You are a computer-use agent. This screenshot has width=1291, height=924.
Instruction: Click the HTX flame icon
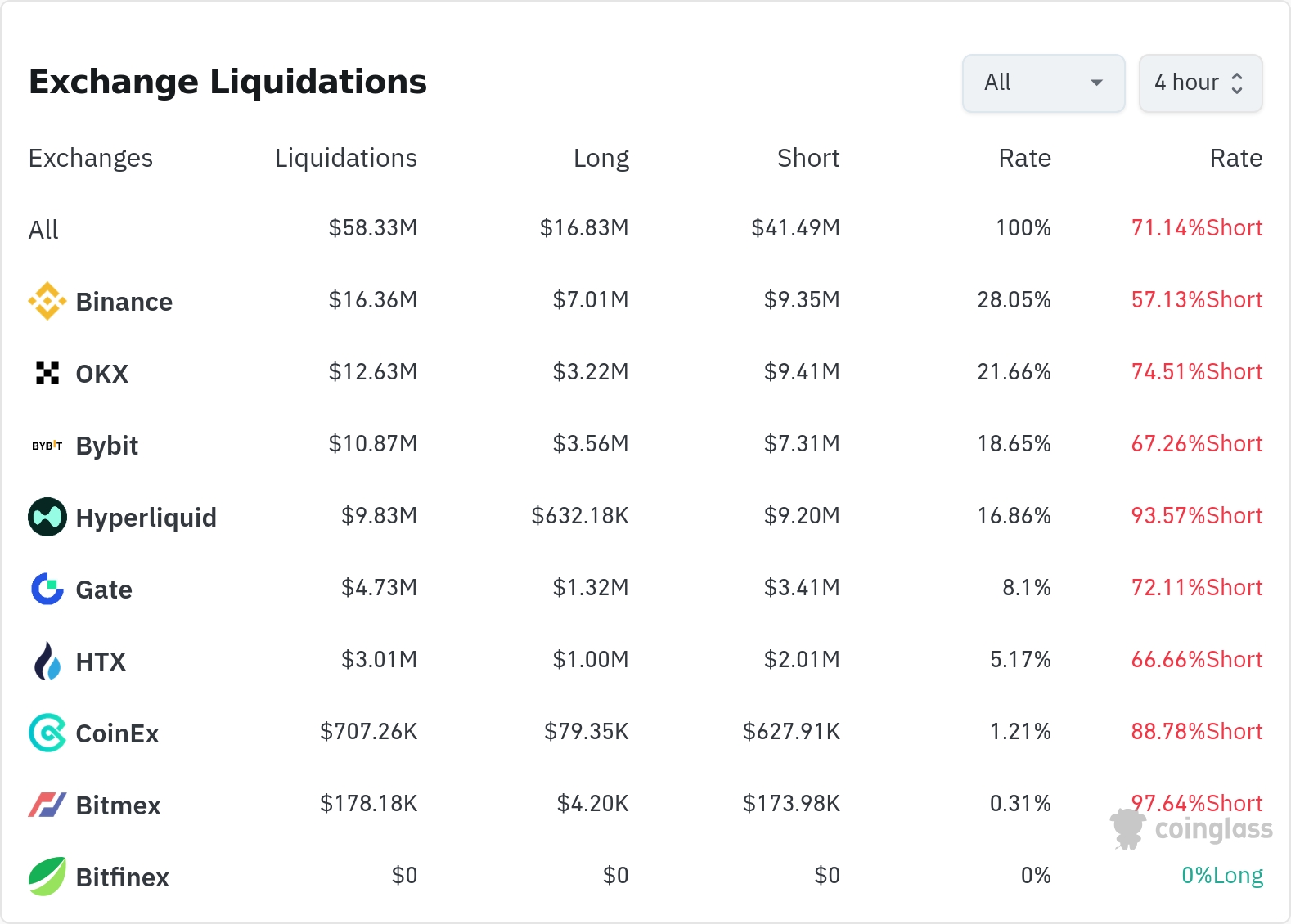coord(47,661)
